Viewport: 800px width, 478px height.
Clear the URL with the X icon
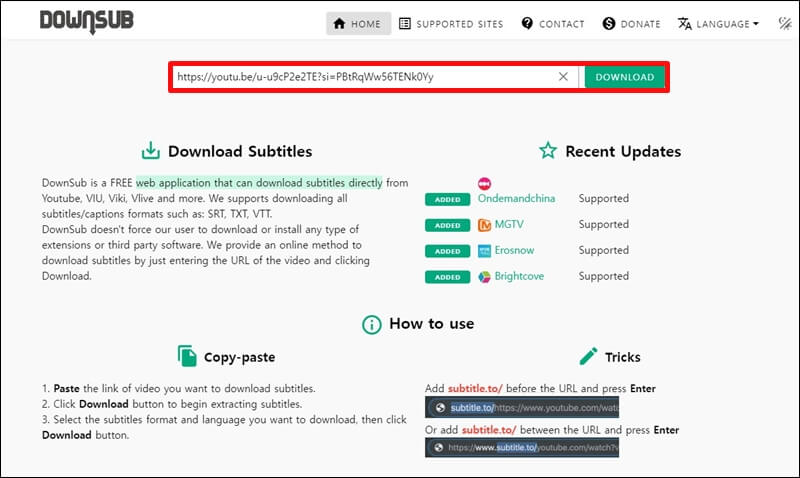click(x=563, y=77)
